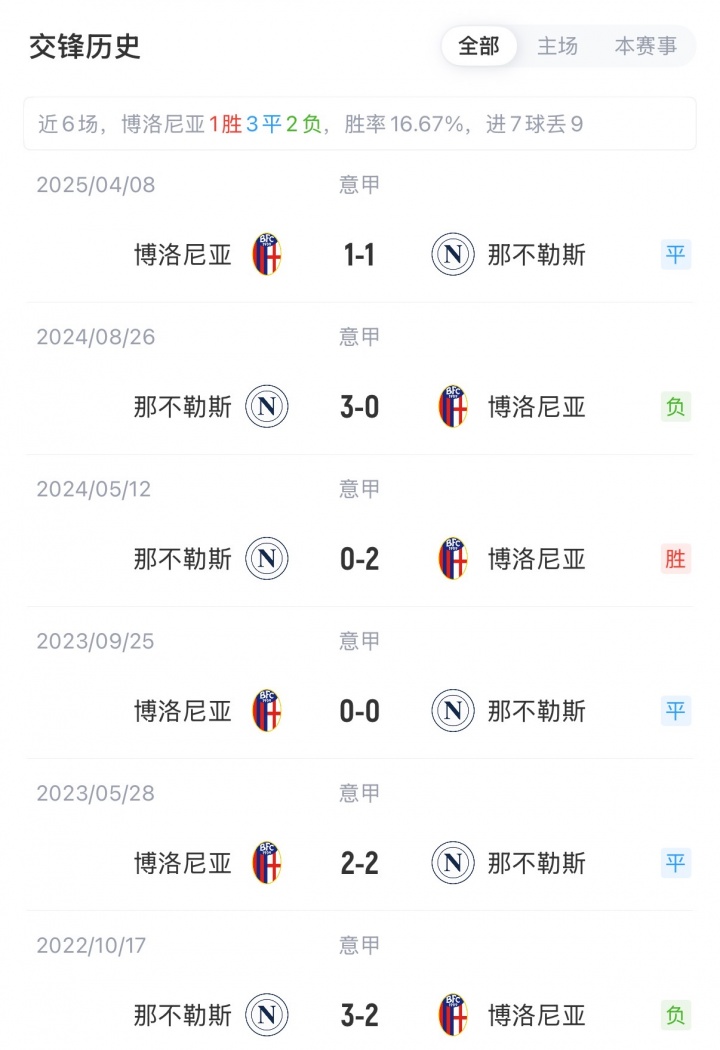Click Bologna badge in 2023/09/25 match
720x1050 pixels.
point(267,711)
